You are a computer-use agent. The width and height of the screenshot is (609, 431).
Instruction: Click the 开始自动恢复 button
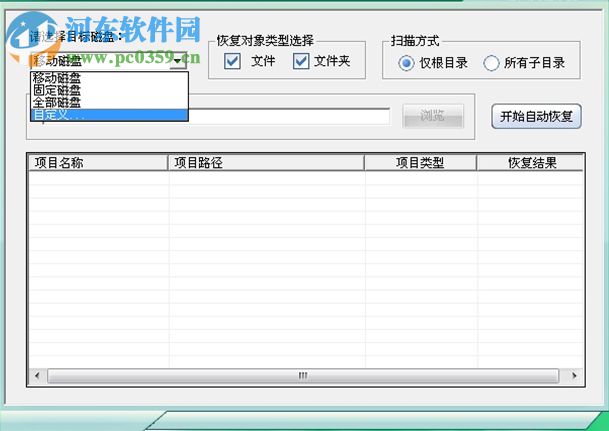pyautogui.click(x=536, y=116)
